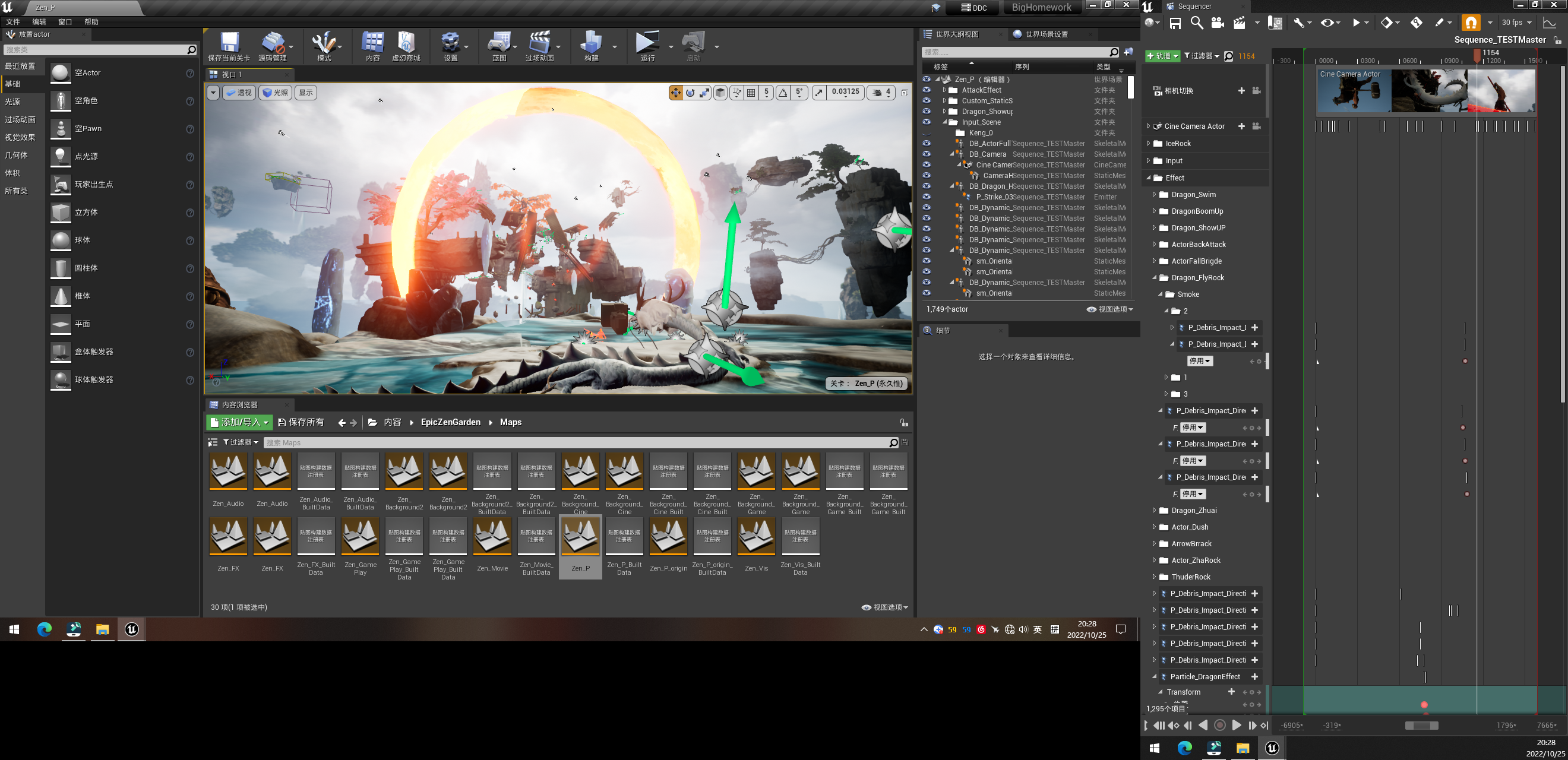
Task: Click the Save All button in Content Browser
Action: pos(301,422)
